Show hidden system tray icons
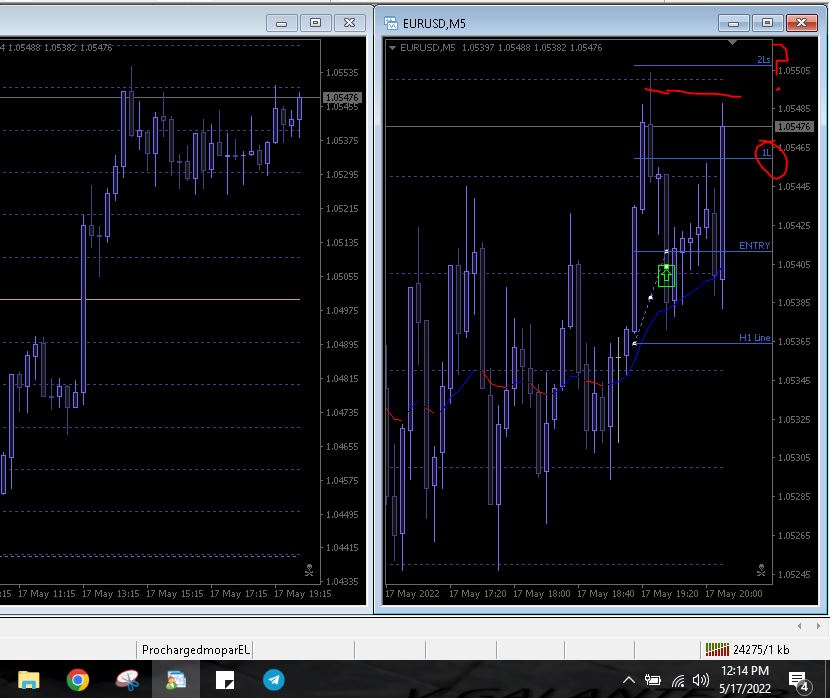830x698 pixels. click(x=628, y=680)
